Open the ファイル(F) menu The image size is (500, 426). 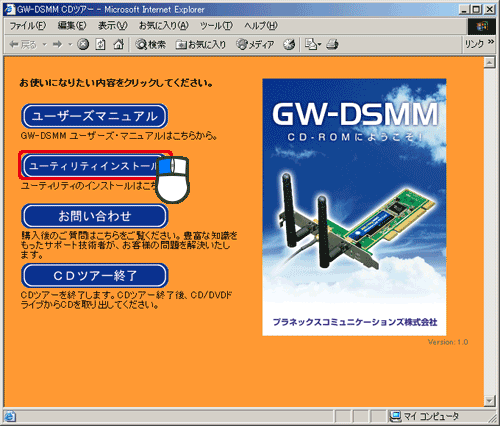pos(27,26)
